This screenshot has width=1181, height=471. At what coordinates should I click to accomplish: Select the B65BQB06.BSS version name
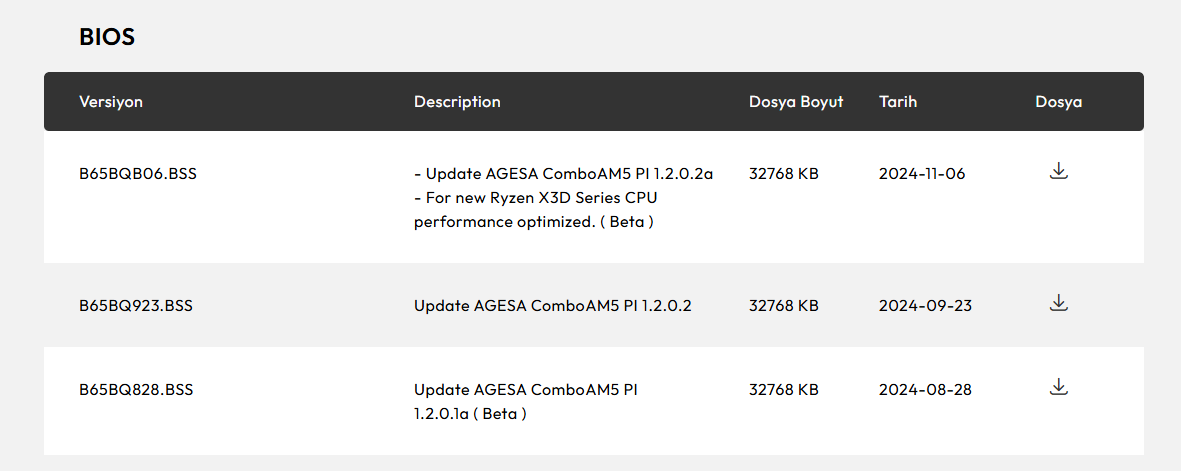coord(138,174)
